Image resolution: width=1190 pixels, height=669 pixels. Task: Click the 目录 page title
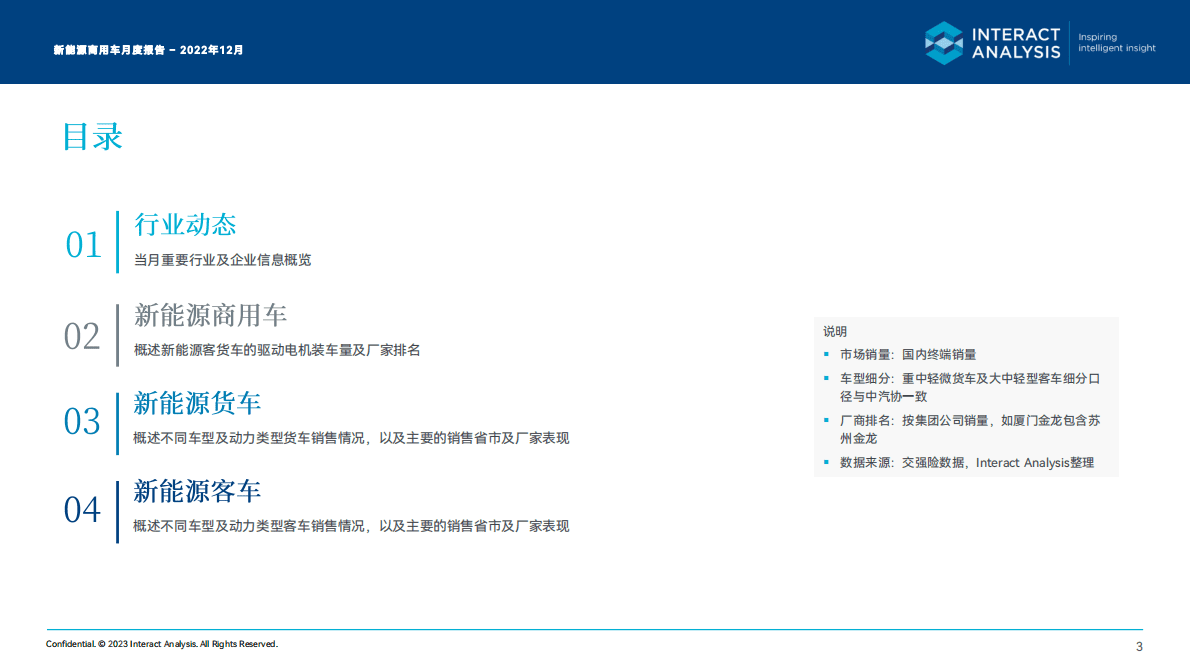[92, 137]
